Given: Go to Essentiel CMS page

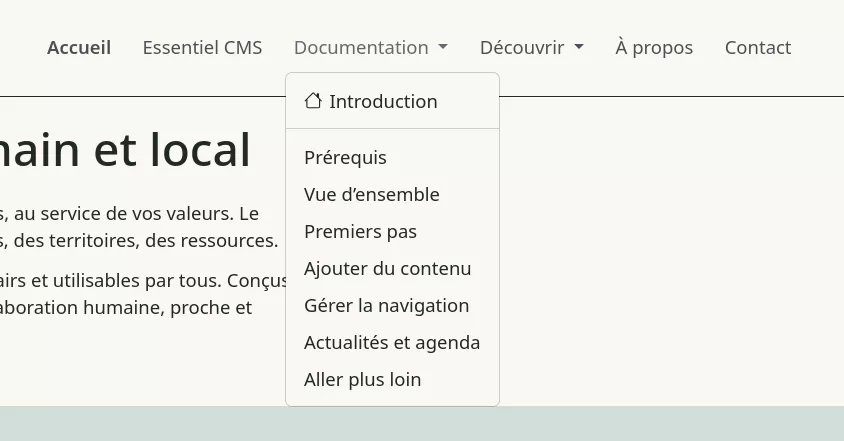Looking at the screenshot, I should (x=202, y=47).
